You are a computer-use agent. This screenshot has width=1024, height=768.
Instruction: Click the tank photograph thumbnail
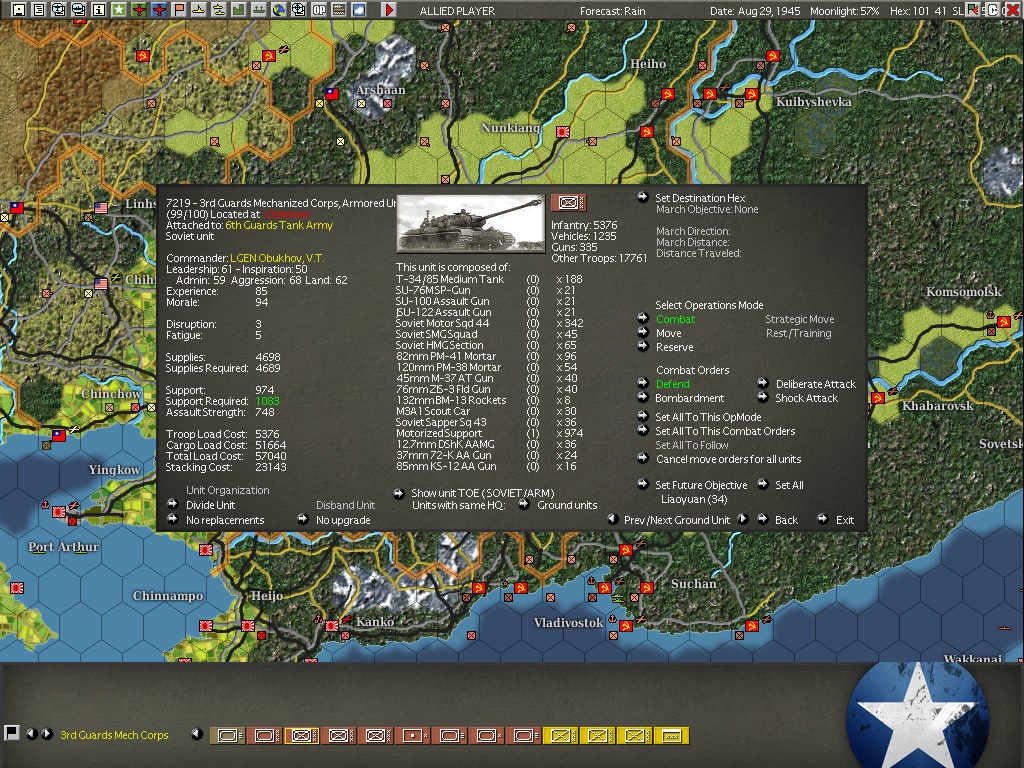470,223
